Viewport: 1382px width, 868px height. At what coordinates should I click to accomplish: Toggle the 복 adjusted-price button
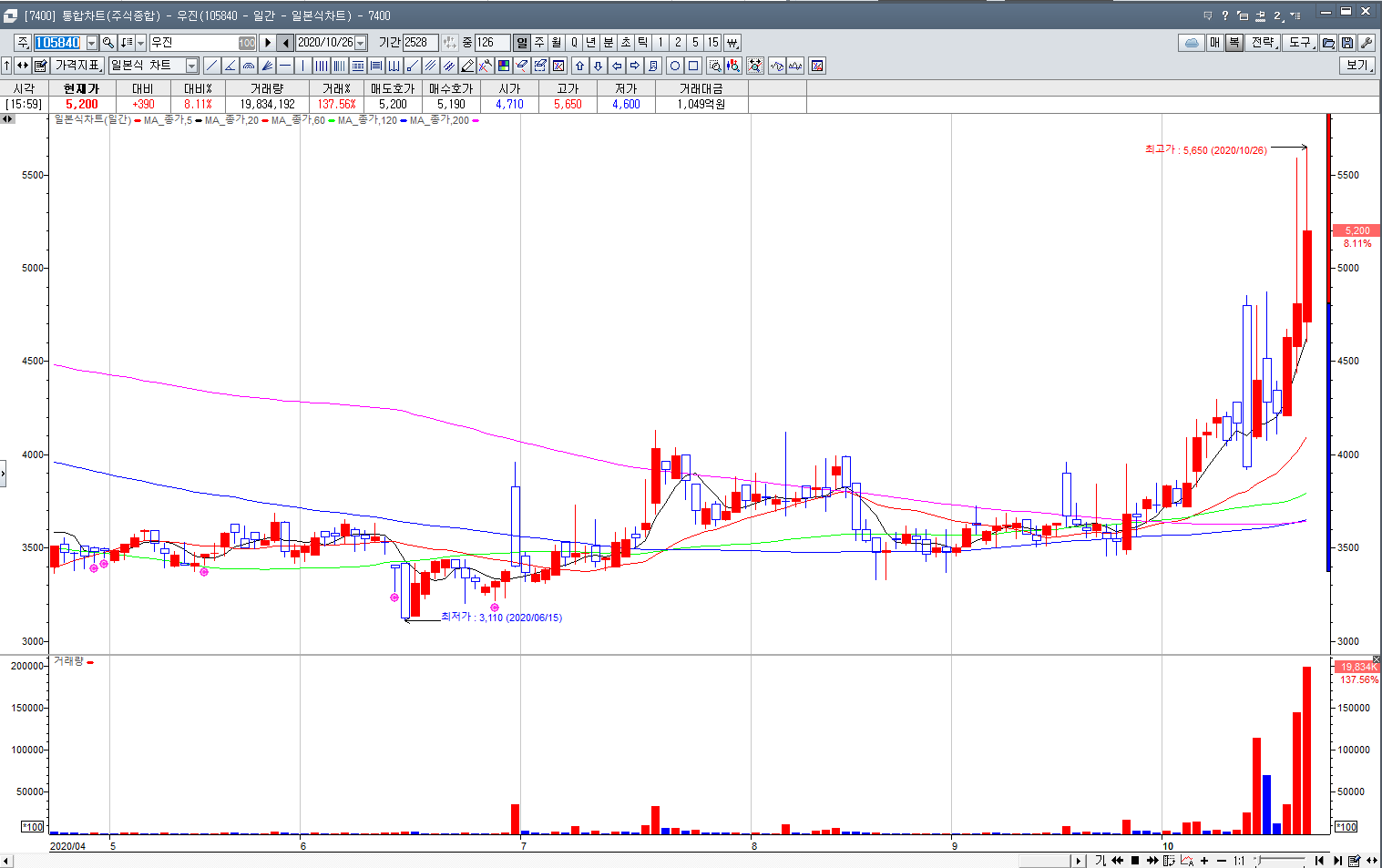1234,43
